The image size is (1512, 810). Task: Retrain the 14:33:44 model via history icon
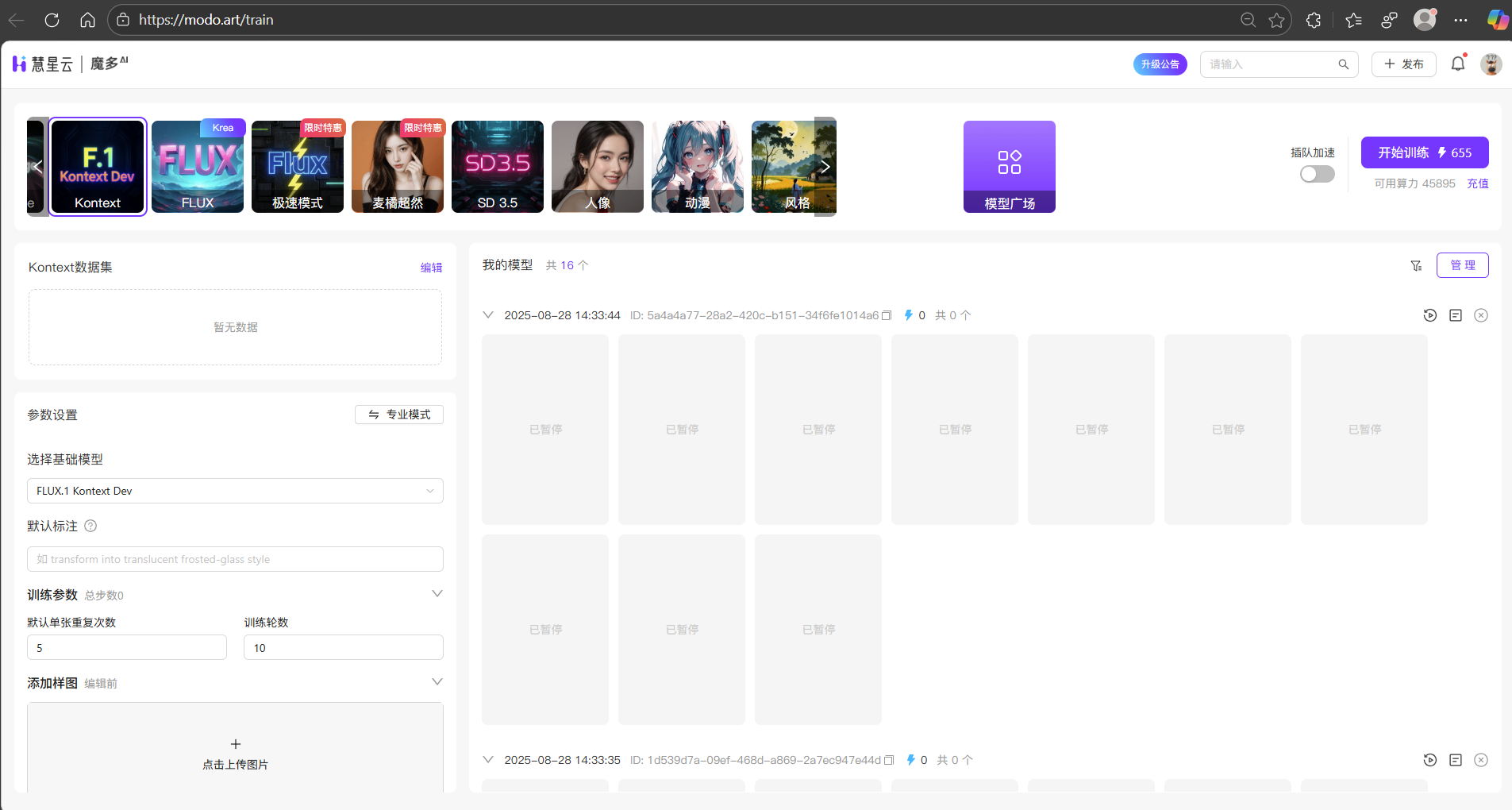[x=1430, y=315]
